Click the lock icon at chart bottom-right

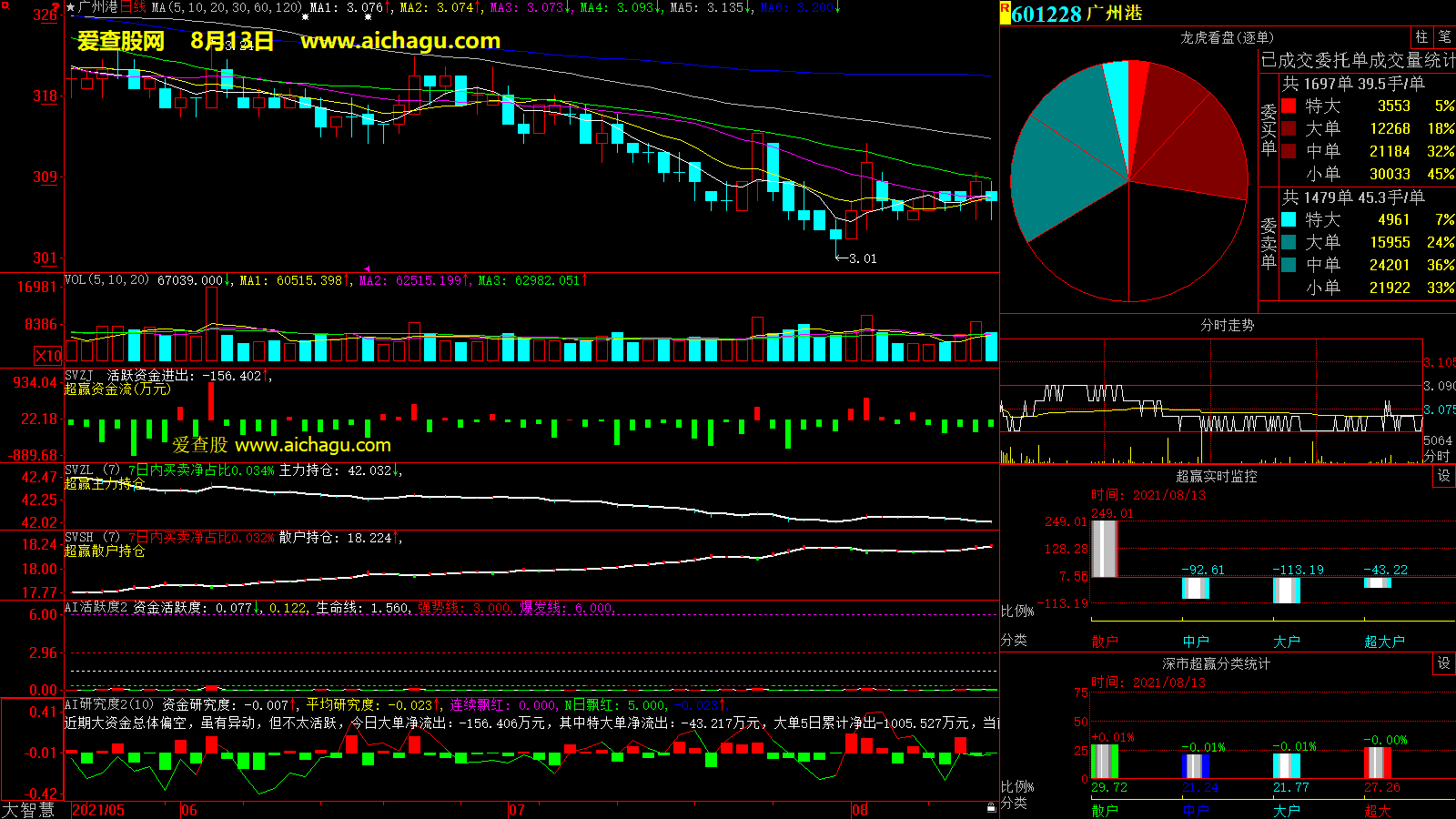991,807
